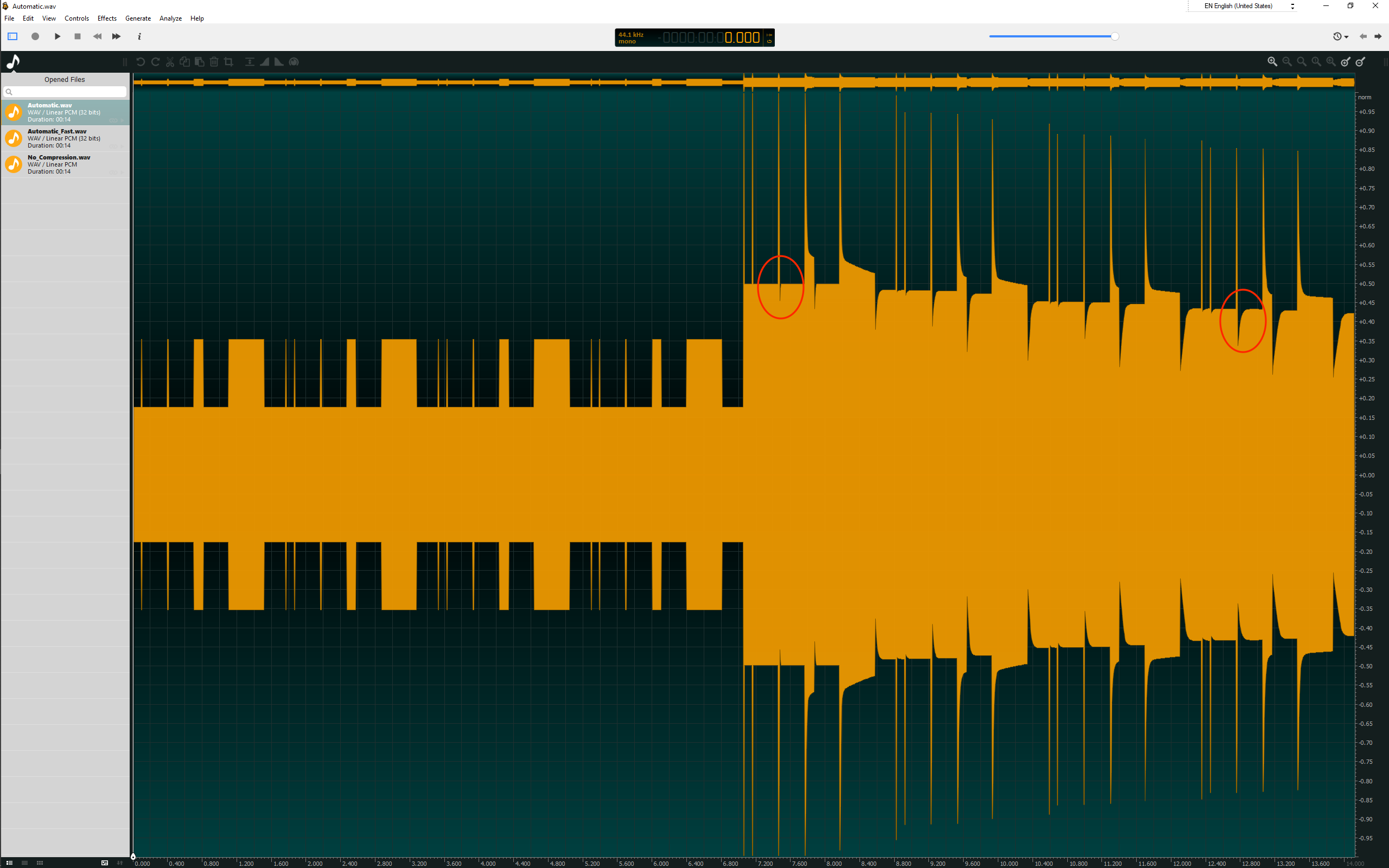
Task: Toggle the sidebar visibility button
Action: click(x=12, y=36)
